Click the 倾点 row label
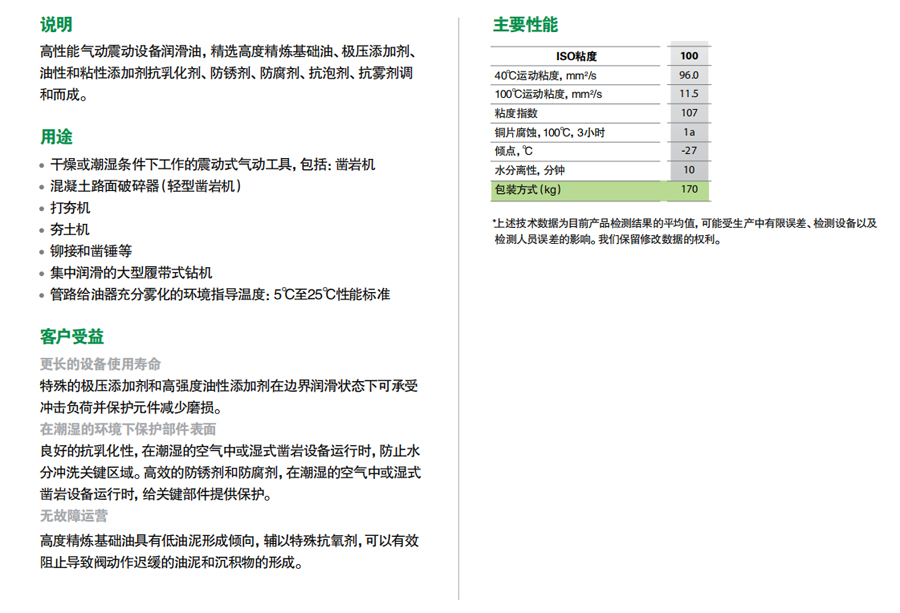The width and height of the screenshot is (900, 613). pos(514,151)
